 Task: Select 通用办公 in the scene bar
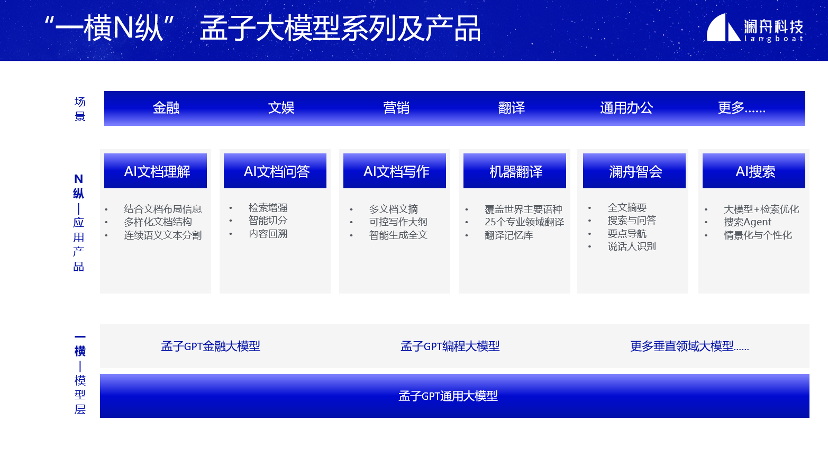627,108
